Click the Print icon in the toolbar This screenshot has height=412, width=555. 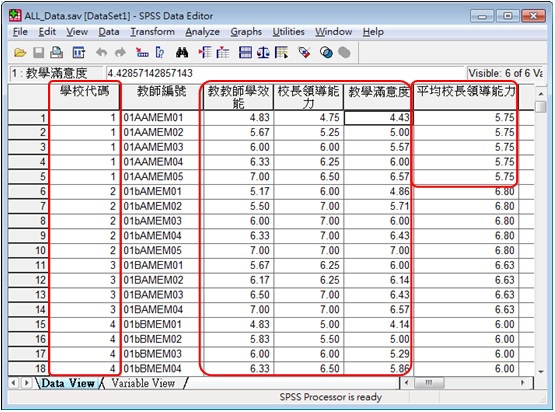click(x=56, y=53)
